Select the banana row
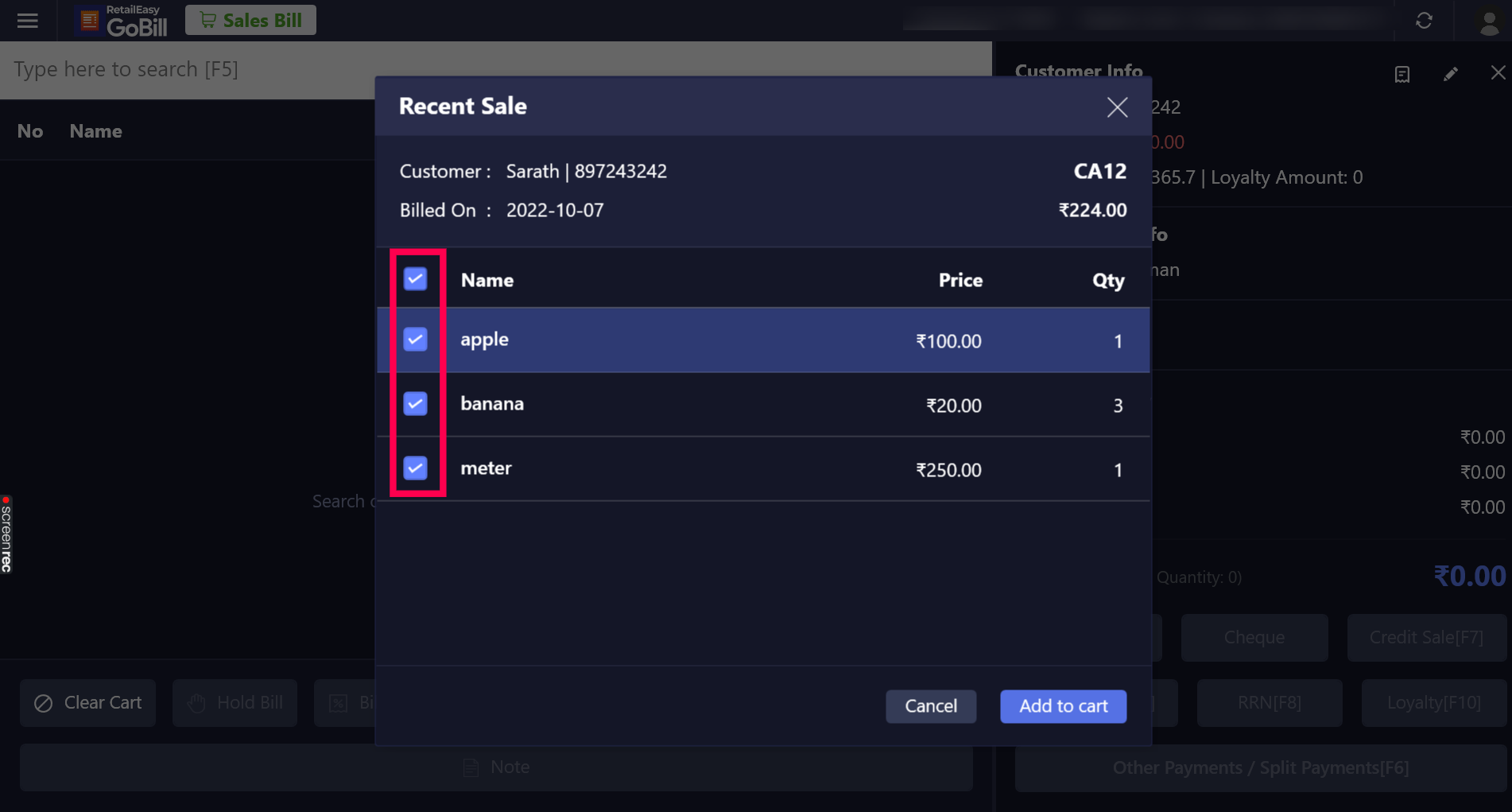The width and height of the screenshot is (1512, 812). point(715,405)
